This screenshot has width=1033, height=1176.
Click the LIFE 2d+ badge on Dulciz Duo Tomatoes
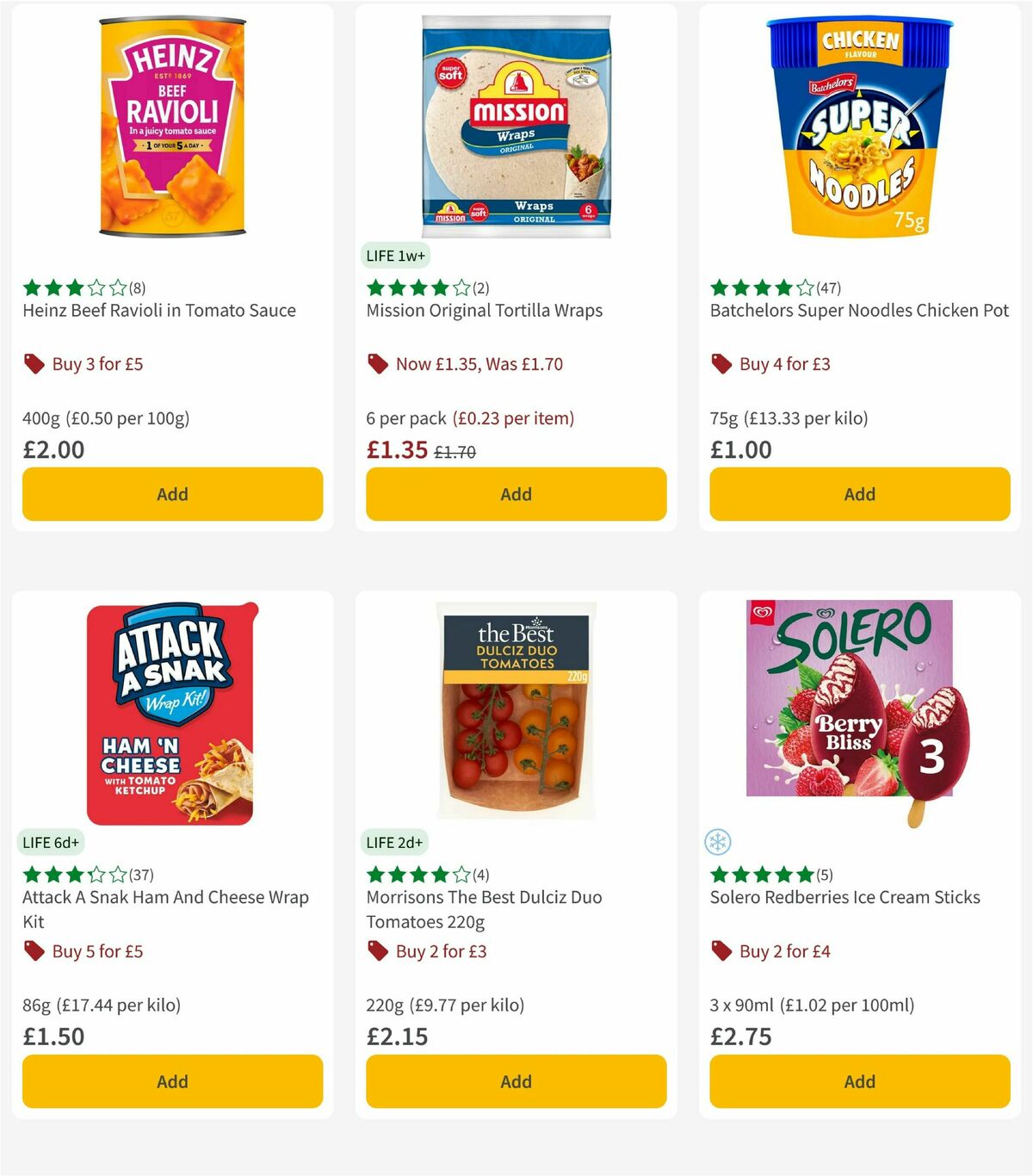[x=393, y=843]
